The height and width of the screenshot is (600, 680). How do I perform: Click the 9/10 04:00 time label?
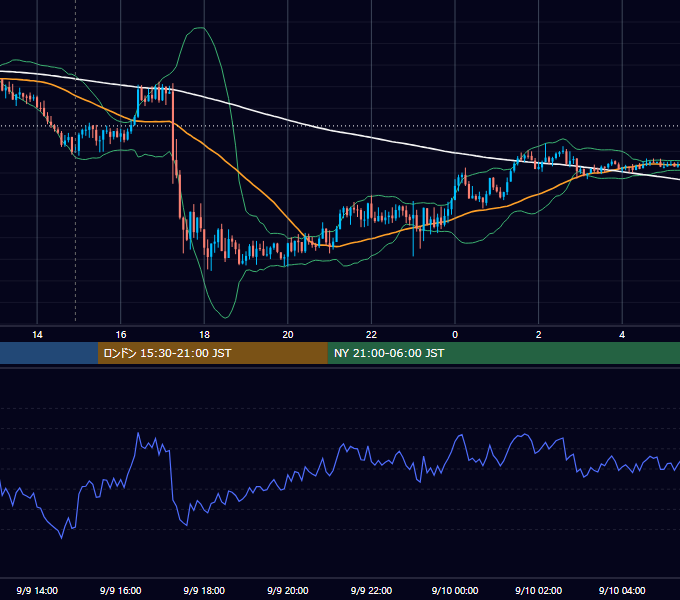(x=622, y=590)
